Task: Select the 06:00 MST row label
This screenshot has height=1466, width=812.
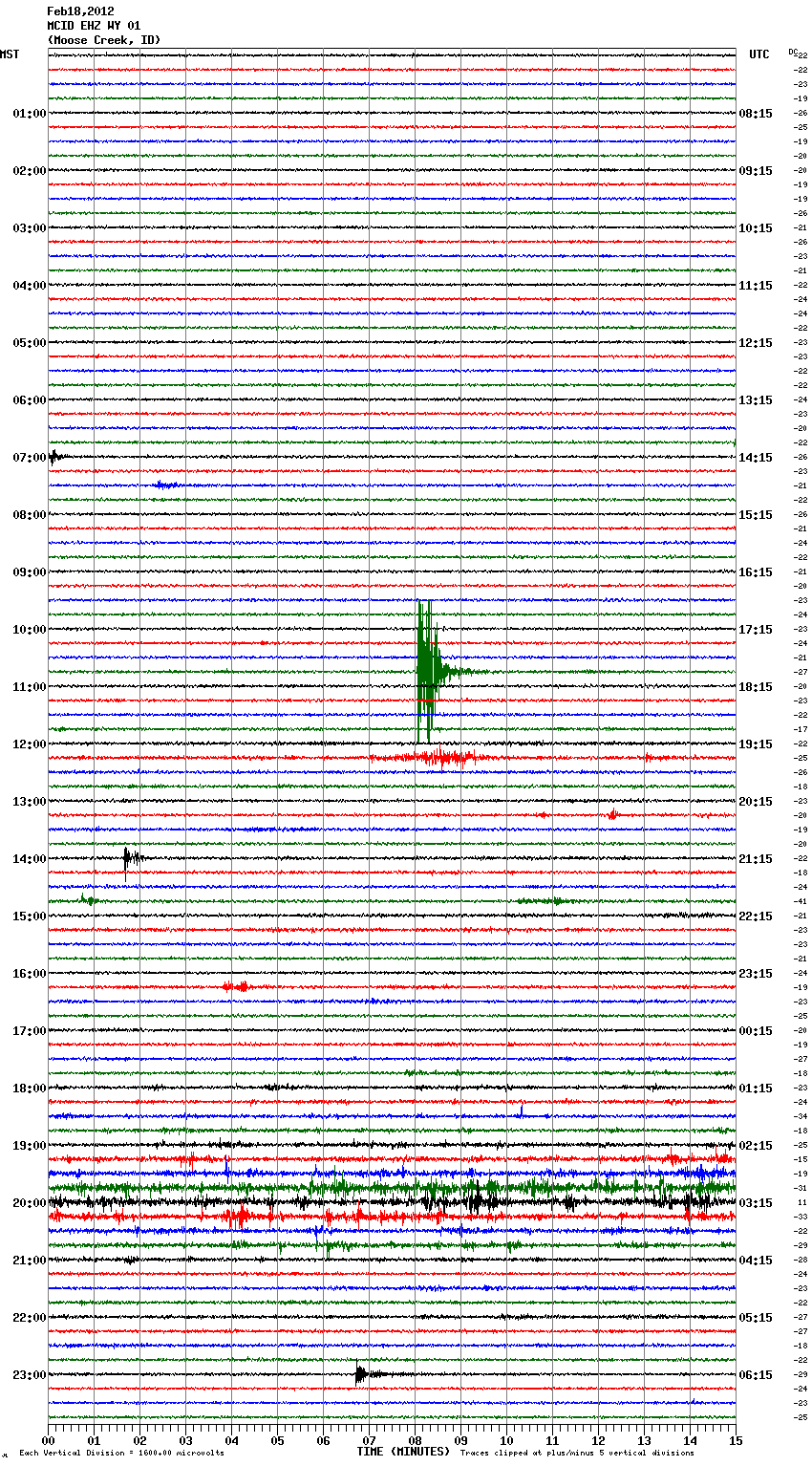Action: click(29, 400)
